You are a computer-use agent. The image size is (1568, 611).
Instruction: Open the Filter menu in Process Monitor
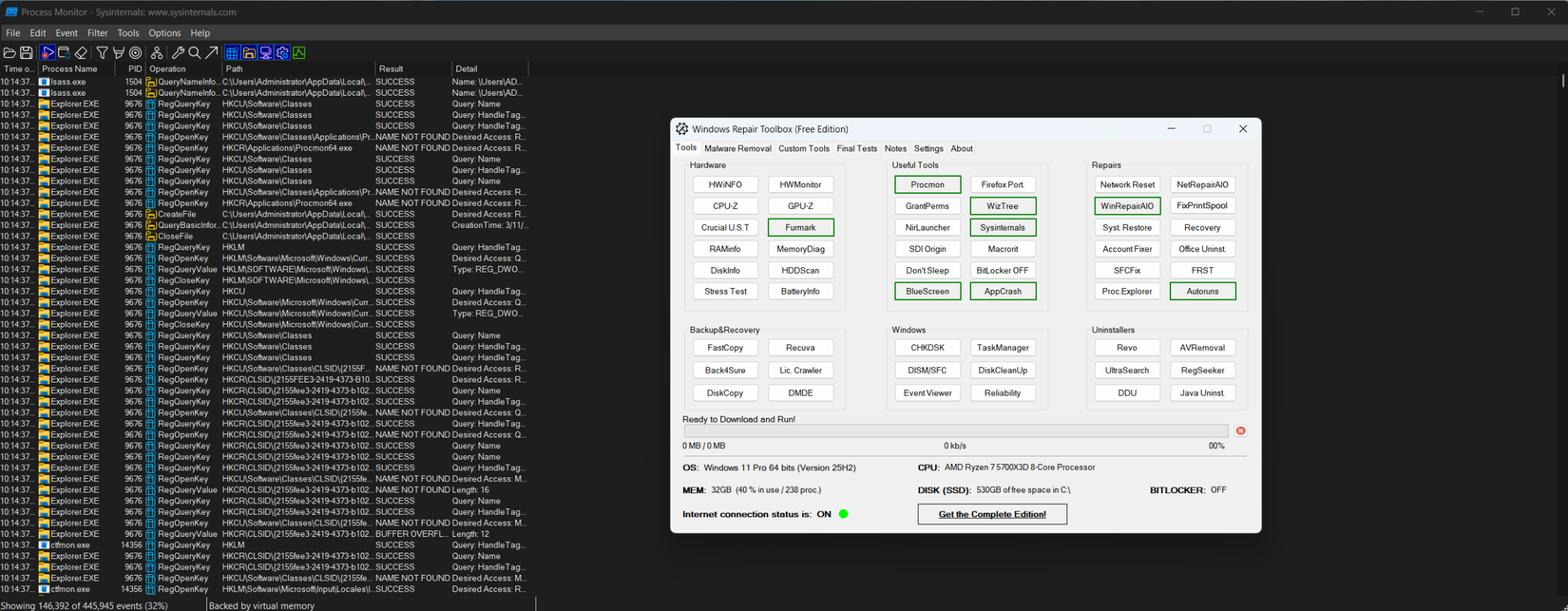[98, 33]
